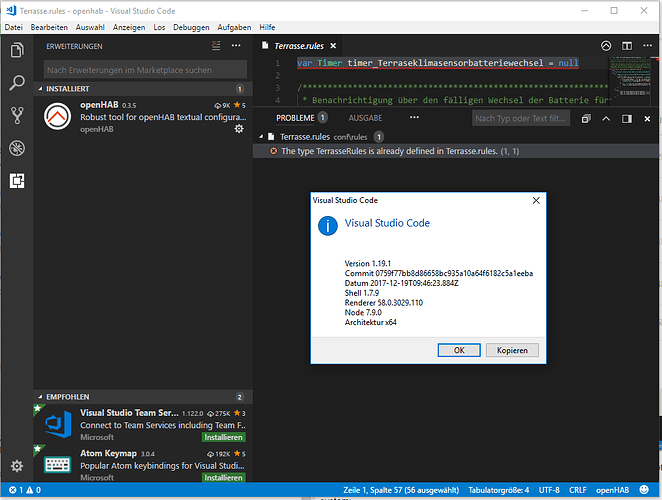Split the editor using the toolbar icon
This screenshot has width=662, height=500.
pyautogui.click(x=627, y=46)
